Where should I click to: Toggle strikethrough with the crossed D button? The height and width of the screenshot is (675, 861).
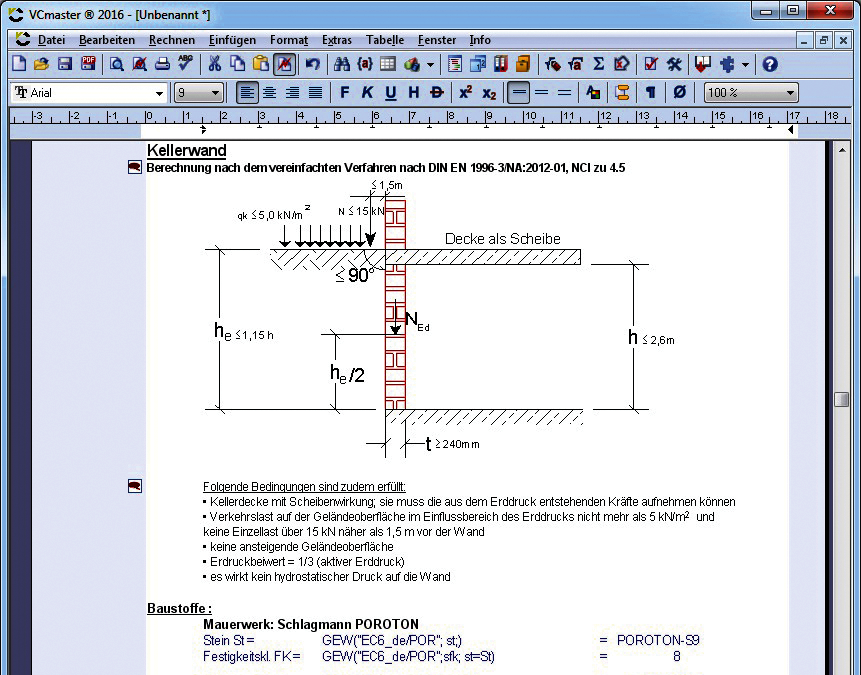click(x=437, y=93)
